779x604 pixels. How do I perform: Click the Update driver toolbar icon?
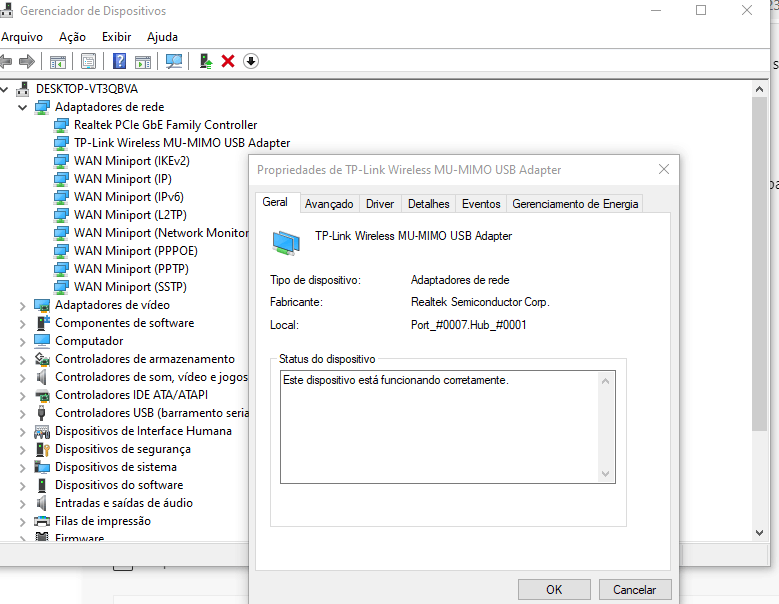[x=206, y=62]
